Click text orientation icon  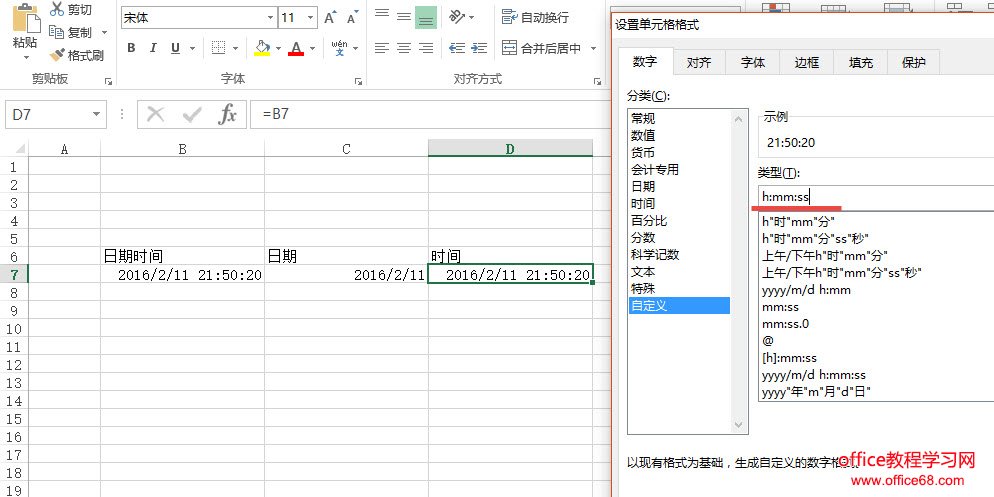coord(458,17)
